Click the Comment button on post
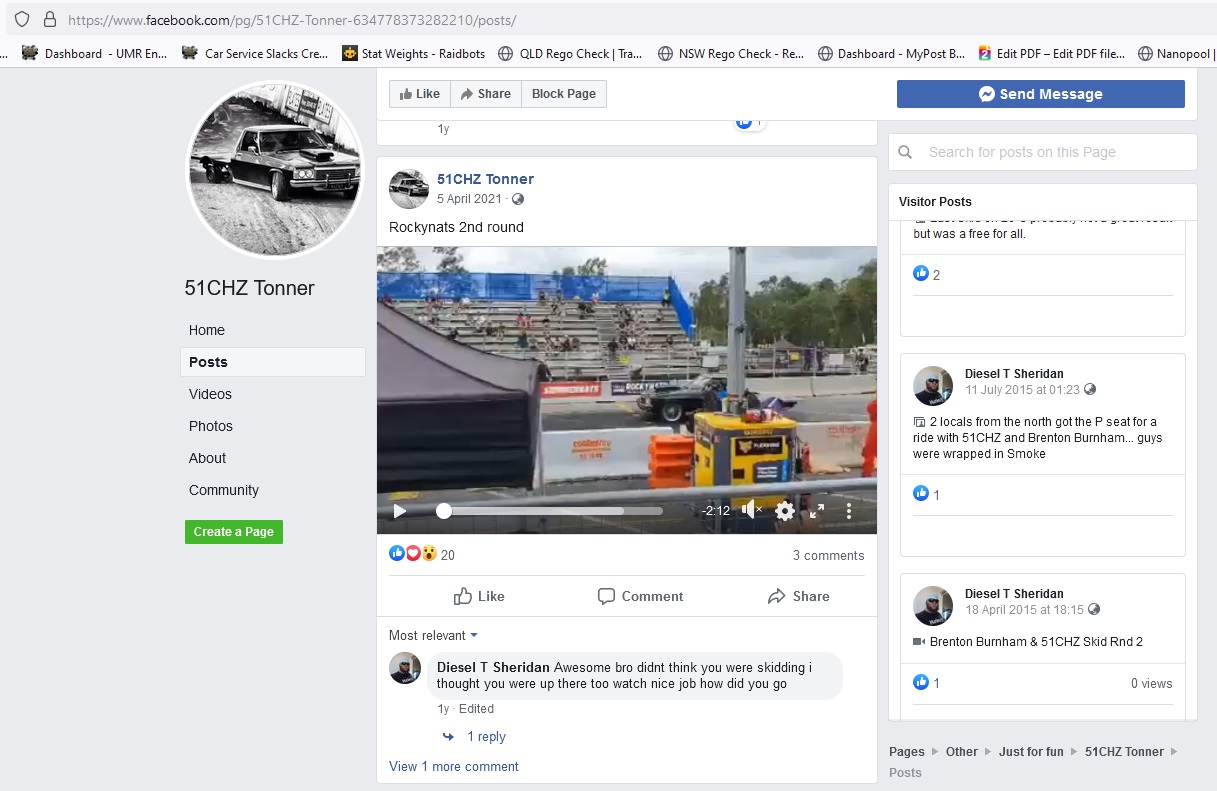This screenshot has width=1217, height=791. (x=640, y=596)
